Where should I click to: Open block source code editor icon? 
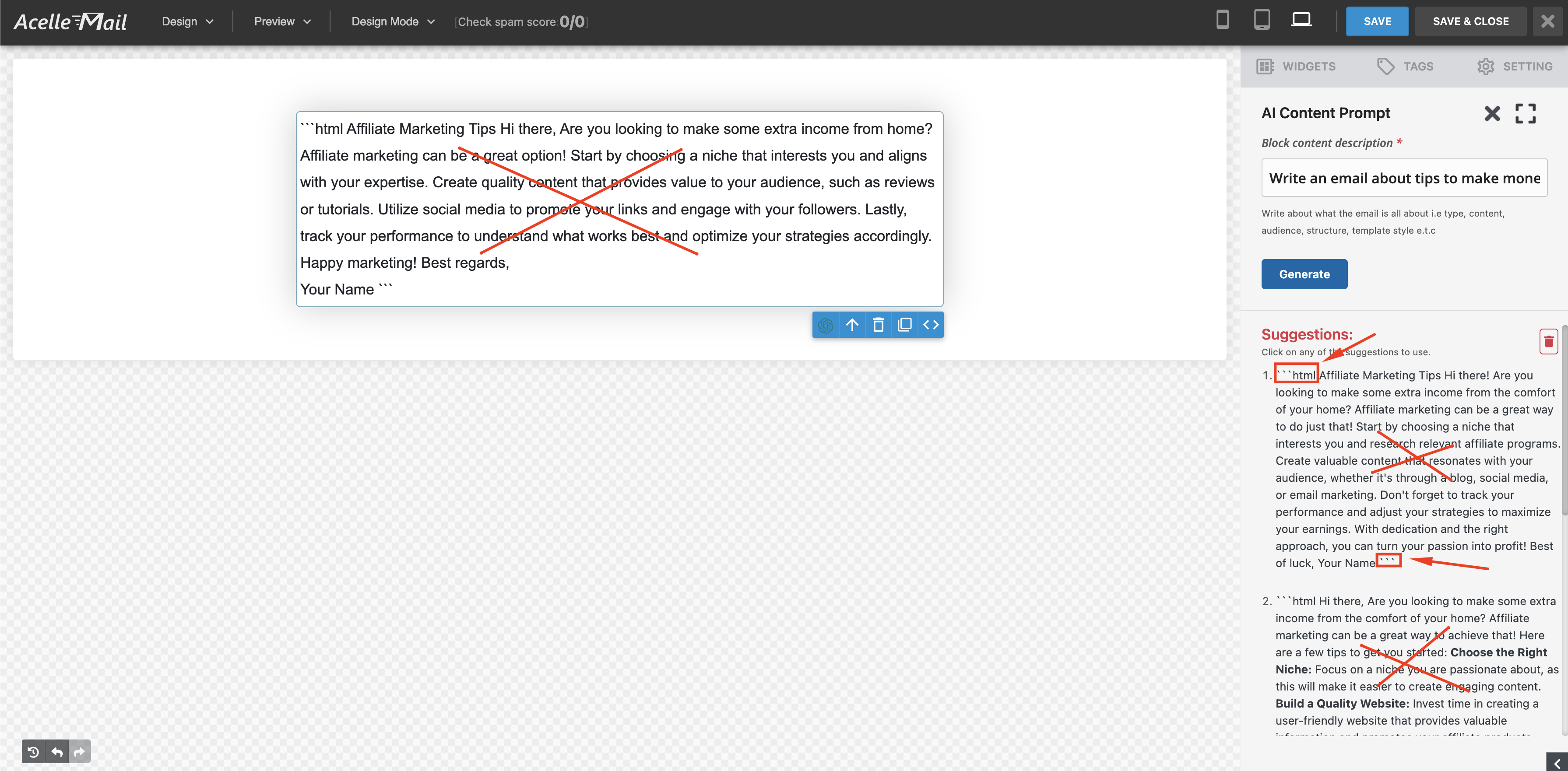(931, 325)
